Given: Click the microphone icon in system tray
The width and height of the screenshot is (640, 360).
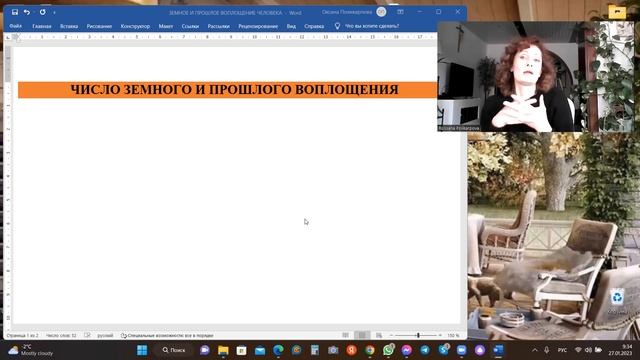Looking at the screenshot, I should pos(547,350).
